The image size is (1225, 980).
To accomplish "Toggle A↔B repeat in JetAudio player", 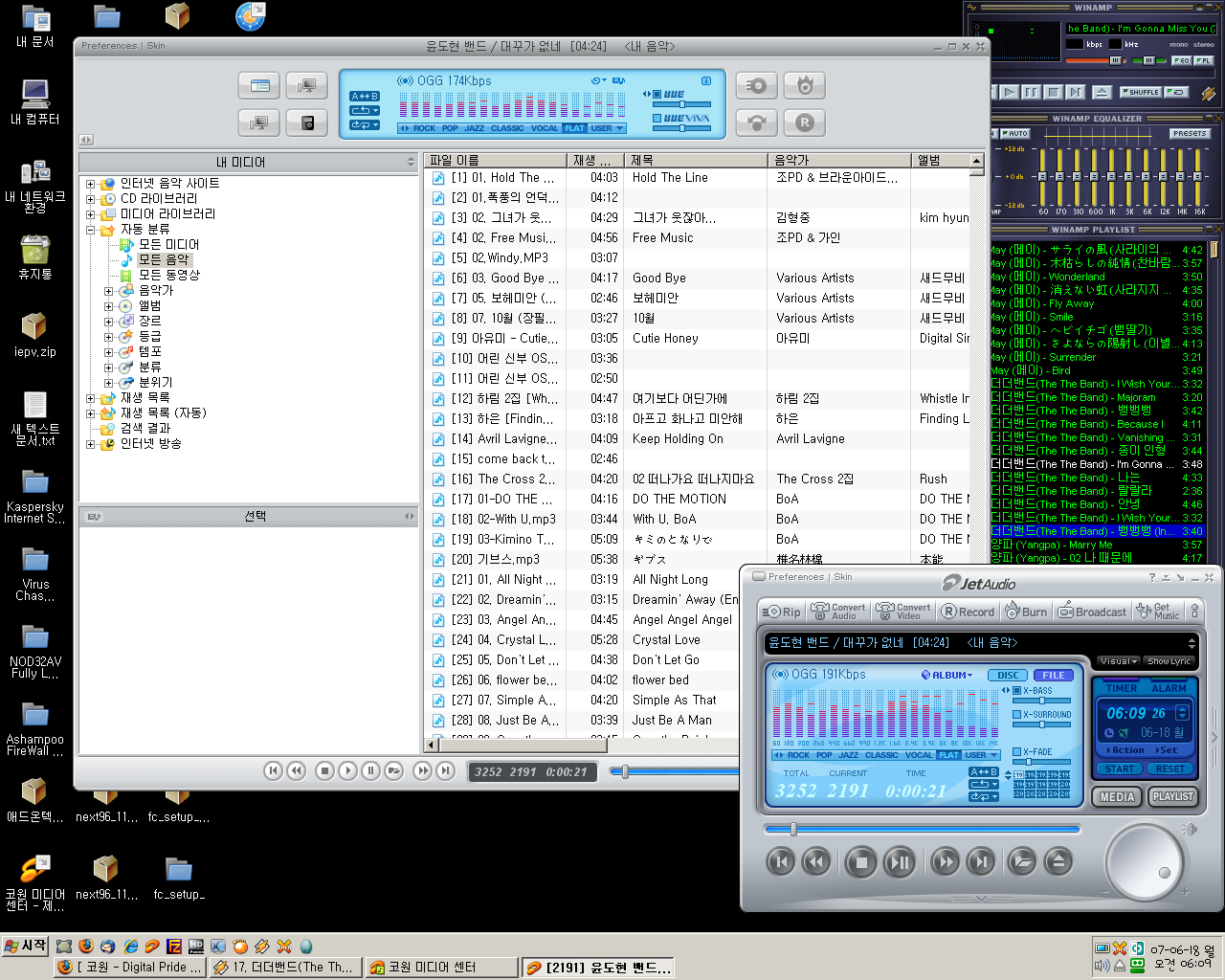I will (x=984, y=771).
